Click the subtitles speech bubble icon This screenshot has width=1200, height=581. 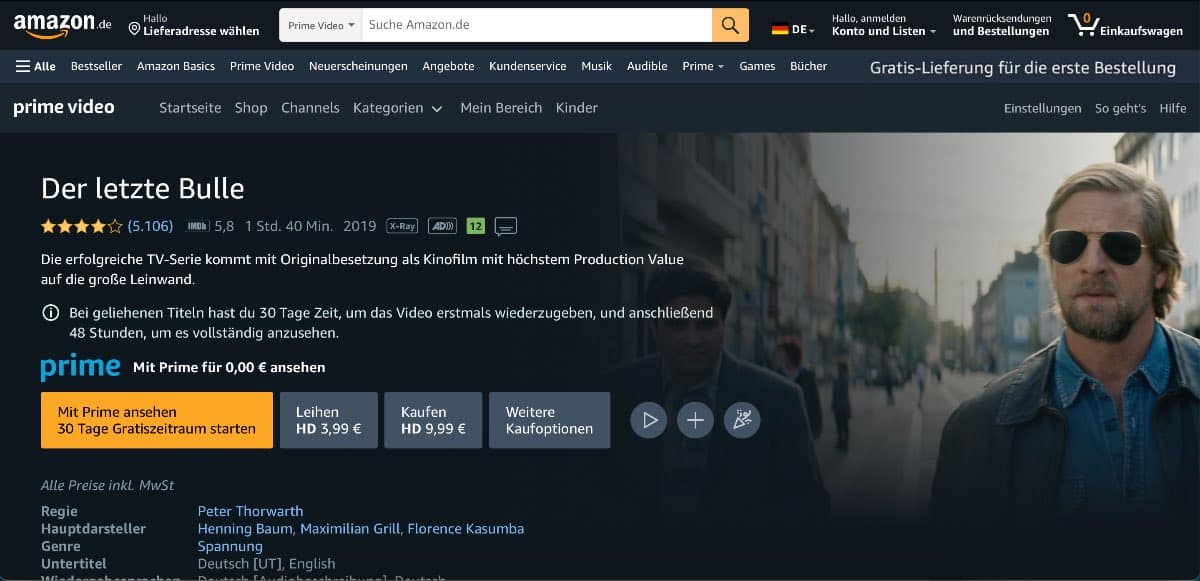tap(506, 227)
